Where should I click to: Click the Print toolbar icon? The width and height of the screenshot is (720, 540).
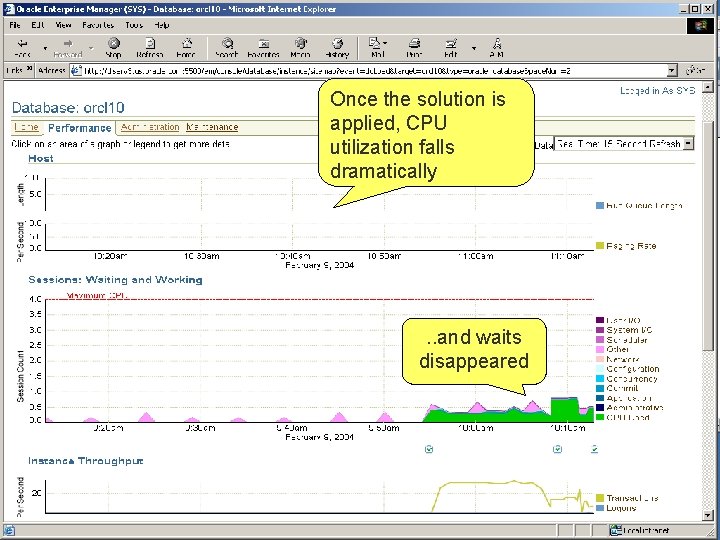click(x=414, y=44)
